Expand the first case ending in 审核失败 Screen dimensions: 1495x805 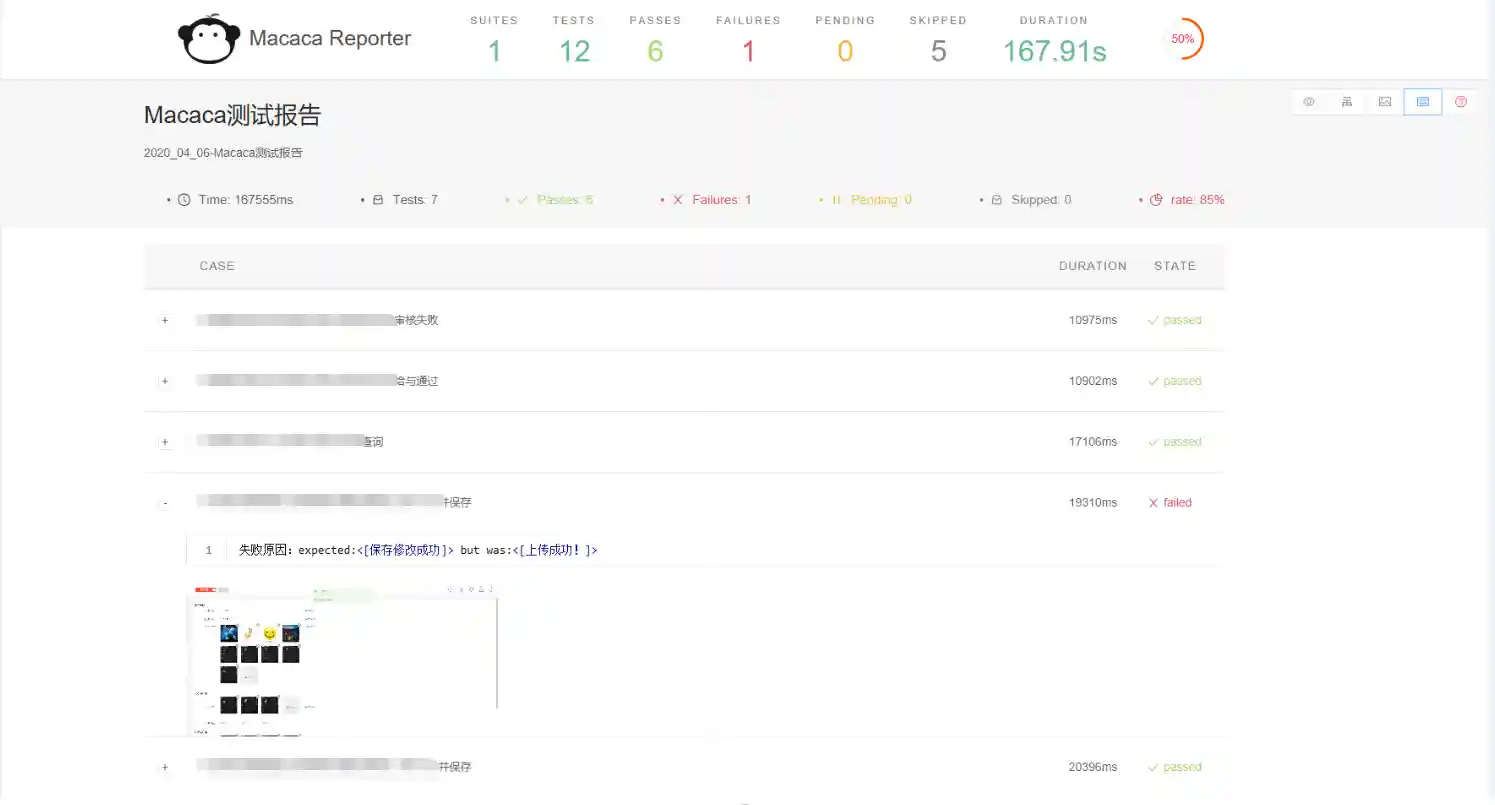(165, 321)
